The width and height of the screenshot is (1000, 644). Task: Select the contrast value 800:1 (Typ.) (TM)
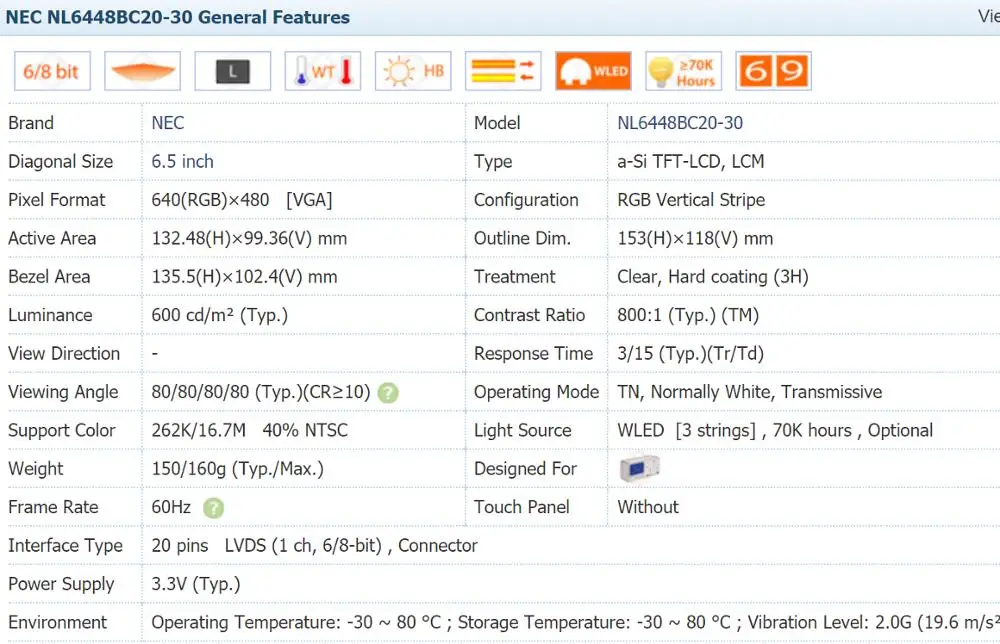(688, 315)
